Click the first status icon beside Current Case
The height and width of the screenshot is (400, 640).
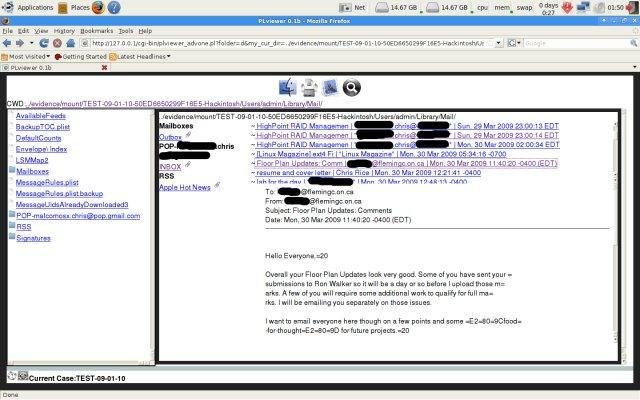[12, 376]
